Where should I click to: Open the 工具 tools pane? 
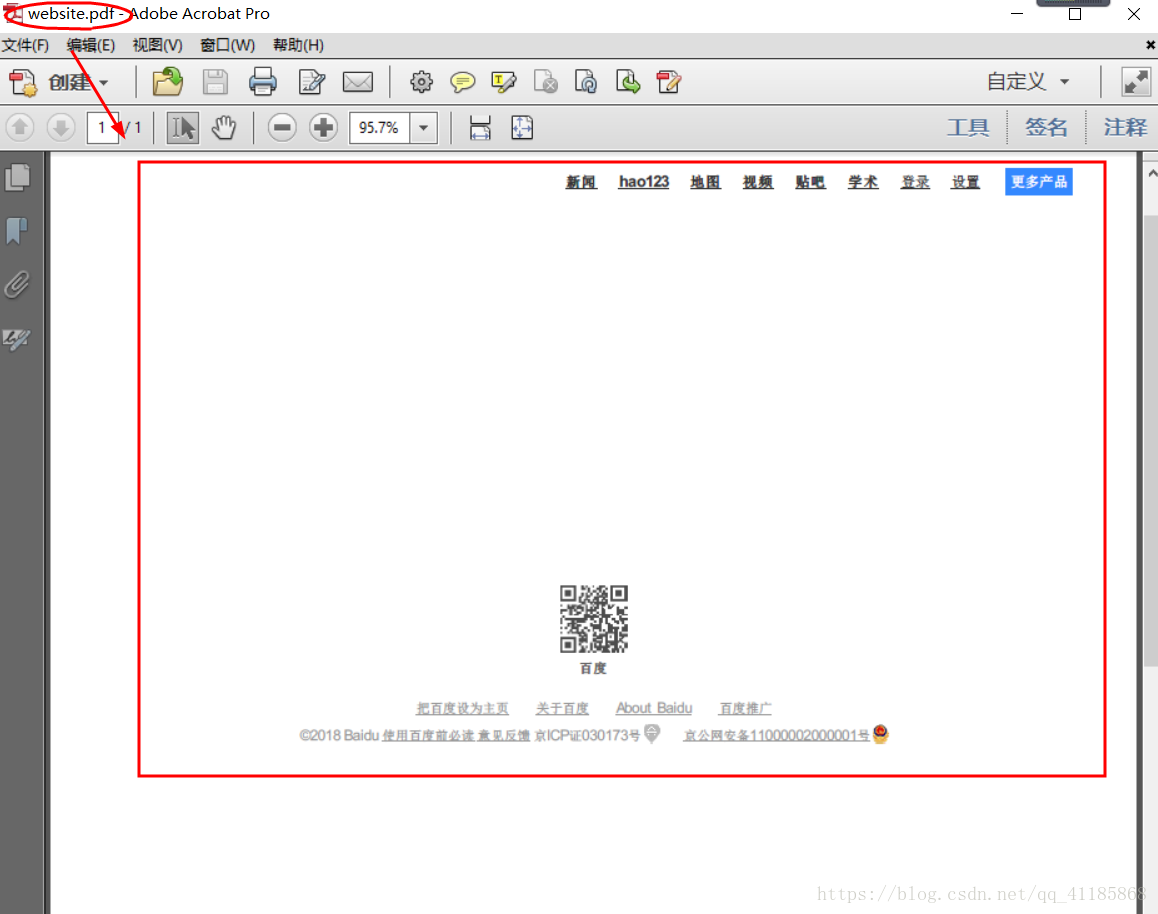968,128
